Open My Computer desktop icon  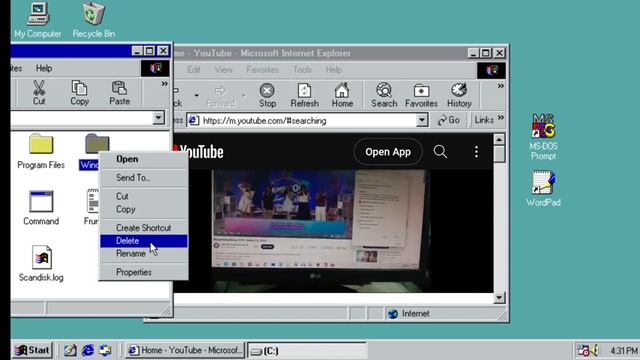point(38,20)
